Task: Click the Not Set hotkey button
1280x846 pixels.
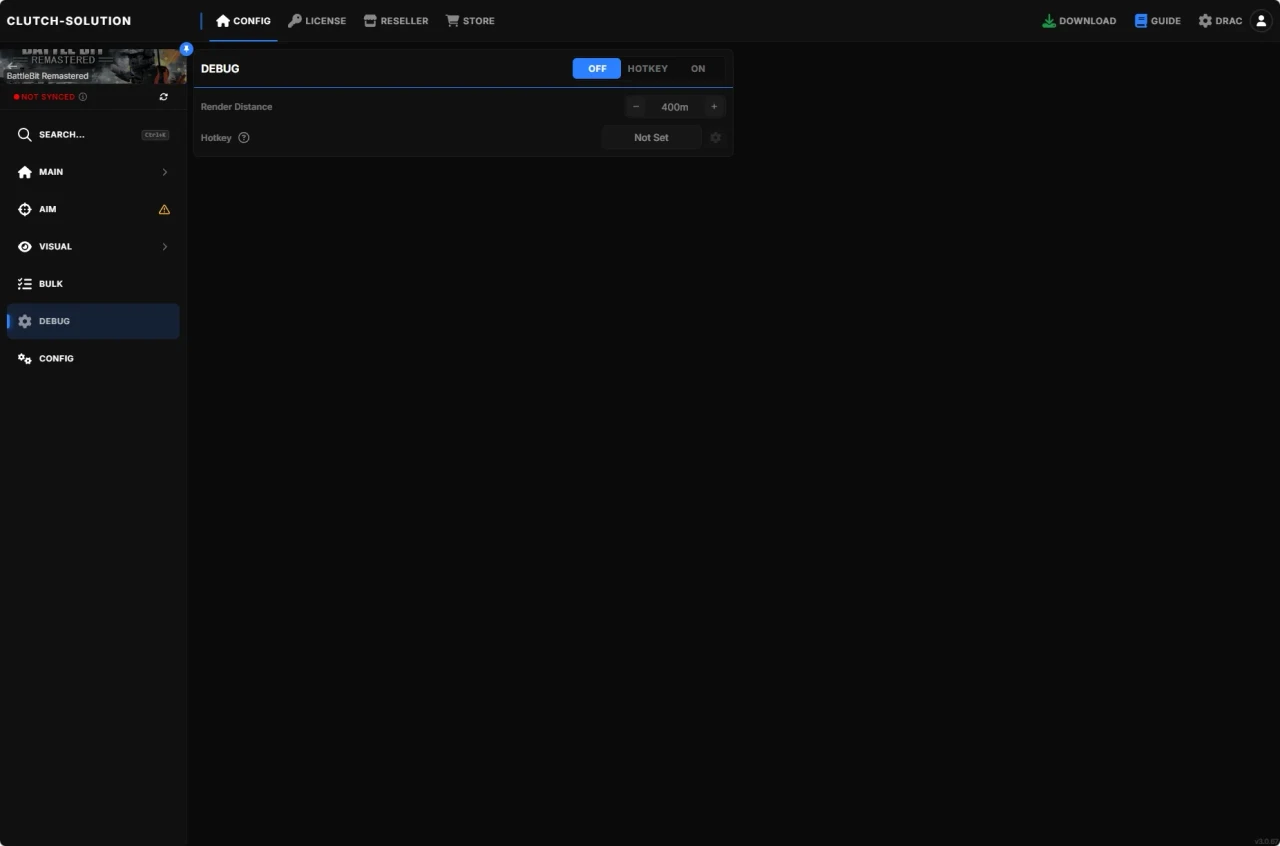Action: pyautogui.click(x=651, y=138)
